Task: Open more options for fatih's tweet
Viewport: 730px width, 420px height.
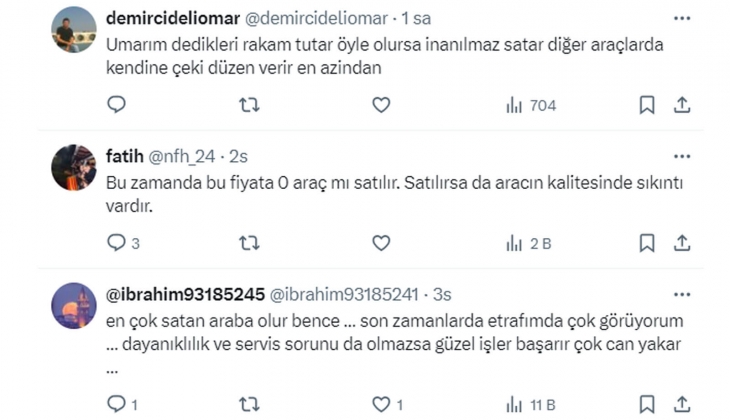Action: [x=682, y=157]
